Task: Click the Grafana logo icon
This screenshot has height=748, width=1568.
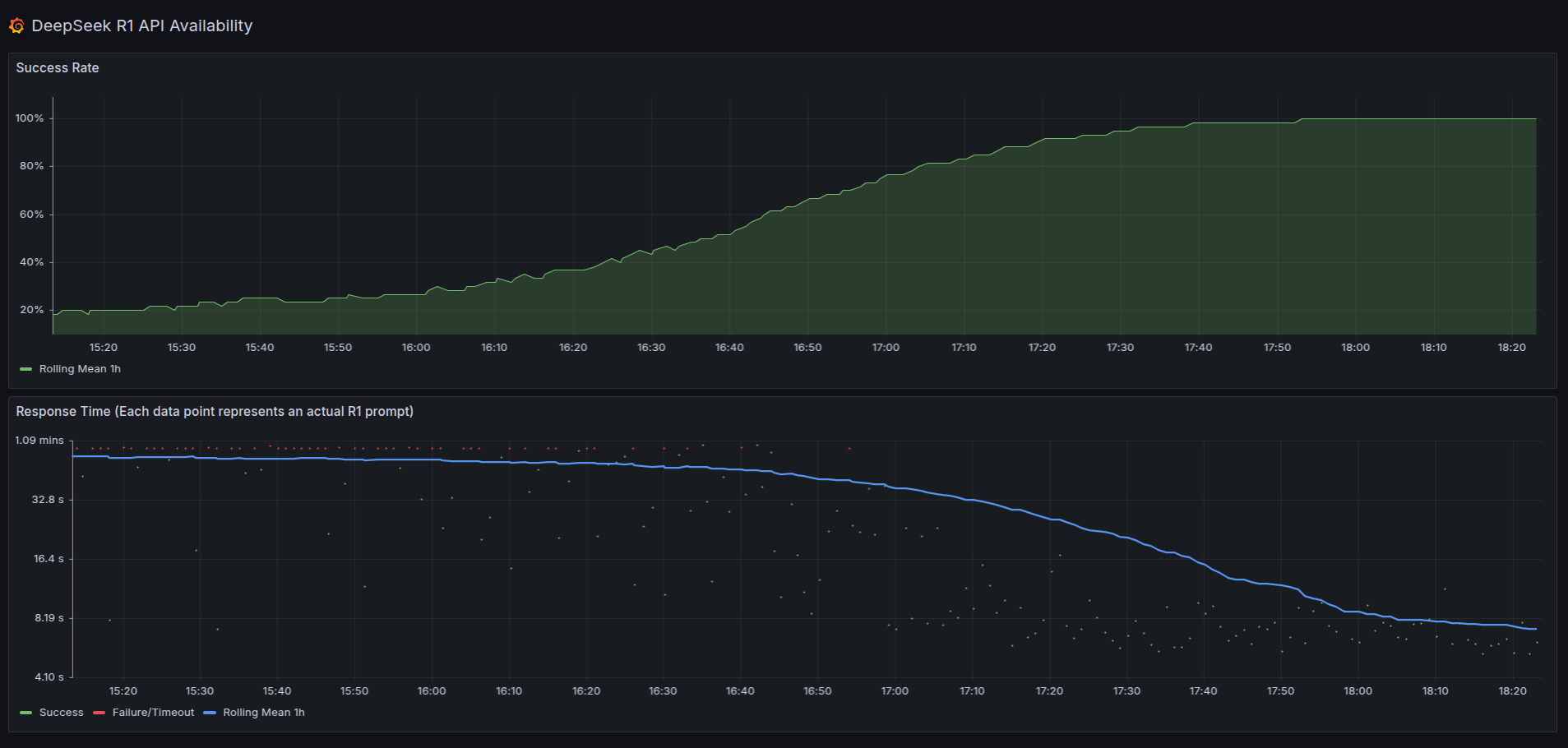Action: point(16,26)
